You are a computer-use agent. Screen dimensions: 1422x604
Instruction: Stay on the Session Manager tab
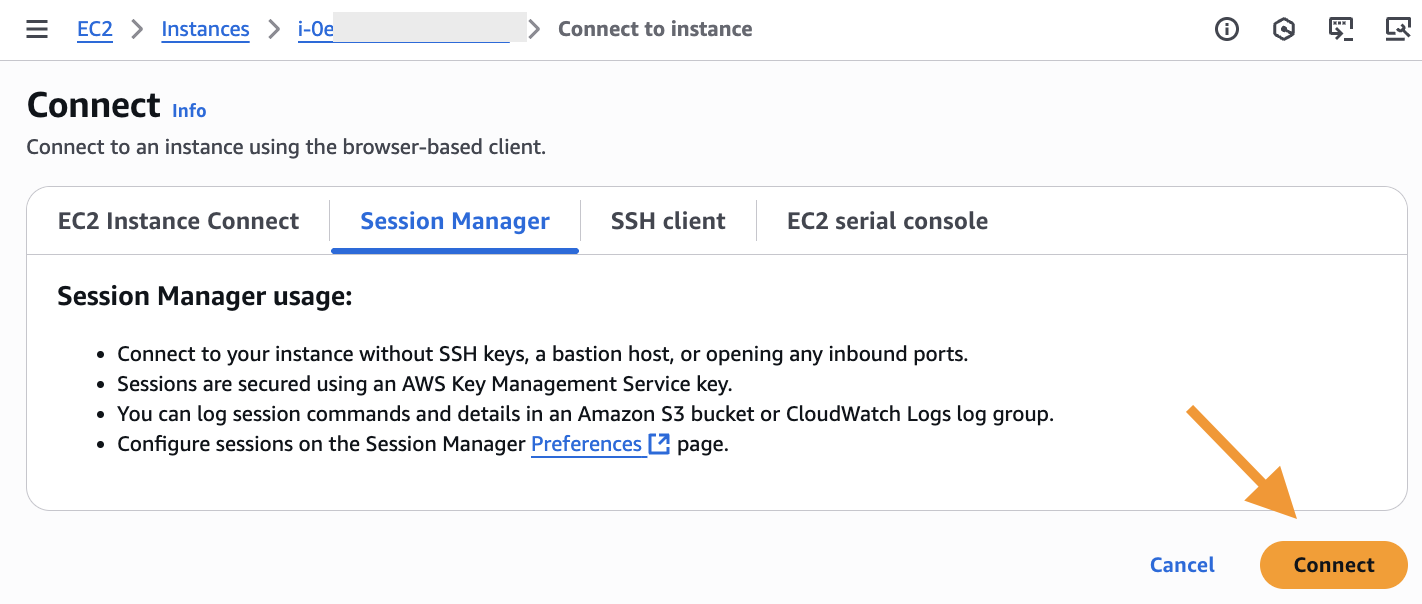coord(454,221)
